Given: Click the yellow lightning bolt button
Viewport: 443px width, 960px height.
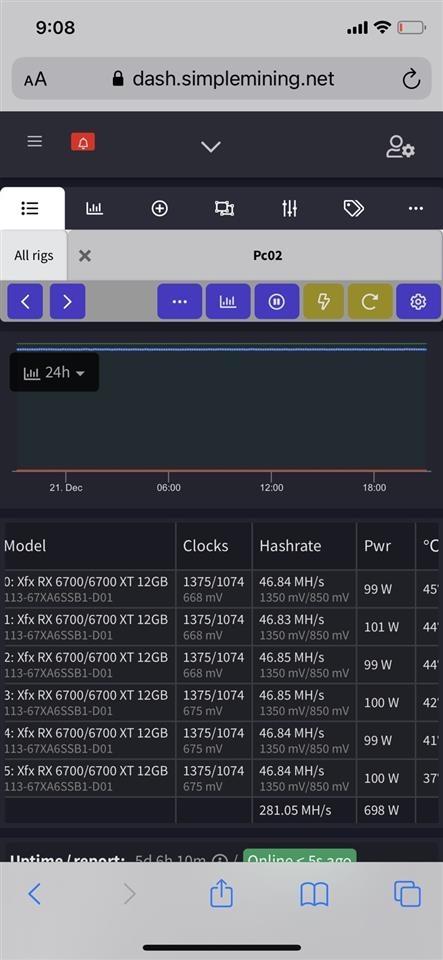Looking at the screenshot, I should (x=324, y=301).
